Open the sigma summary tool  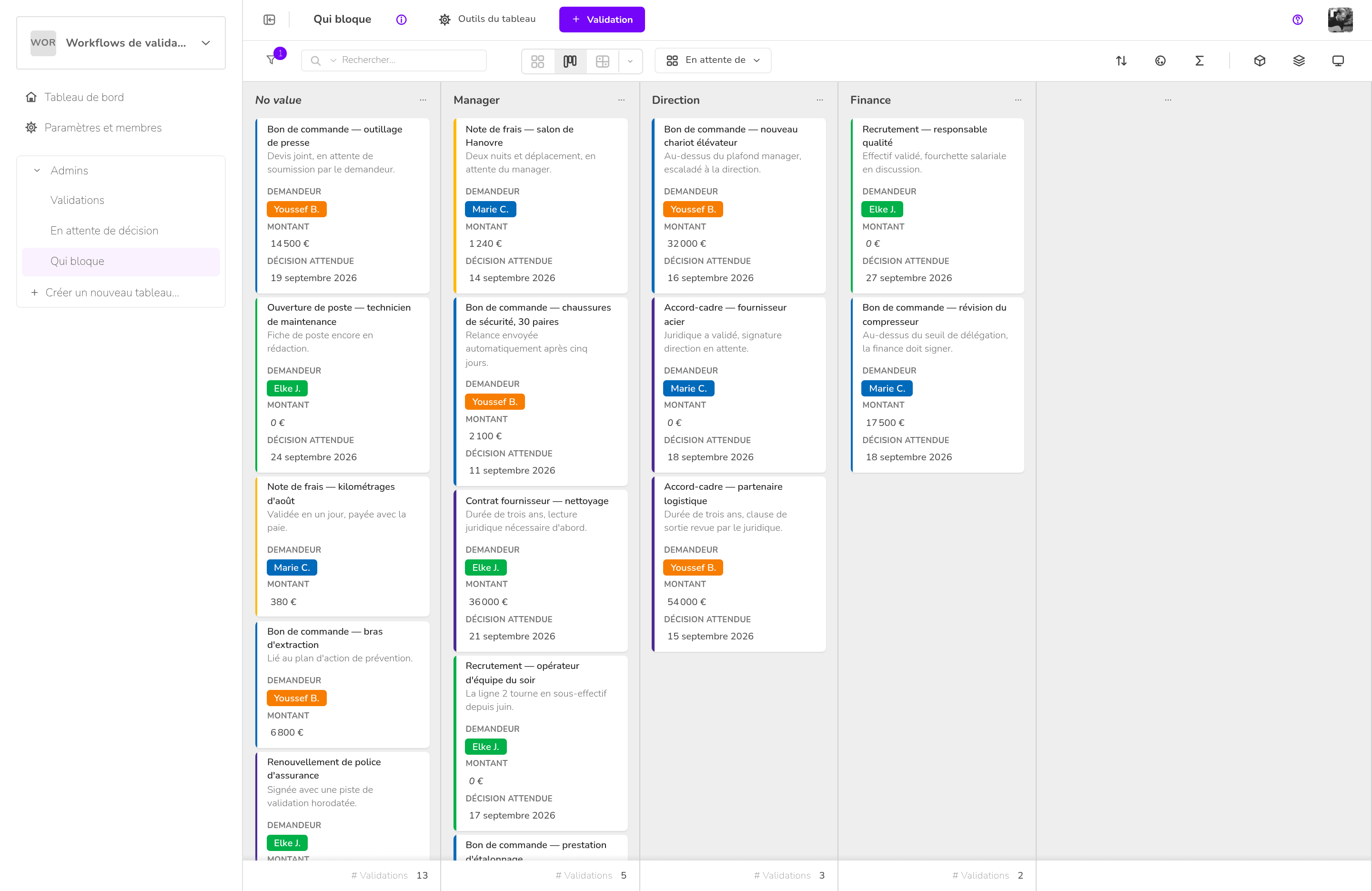(1200, 61)
